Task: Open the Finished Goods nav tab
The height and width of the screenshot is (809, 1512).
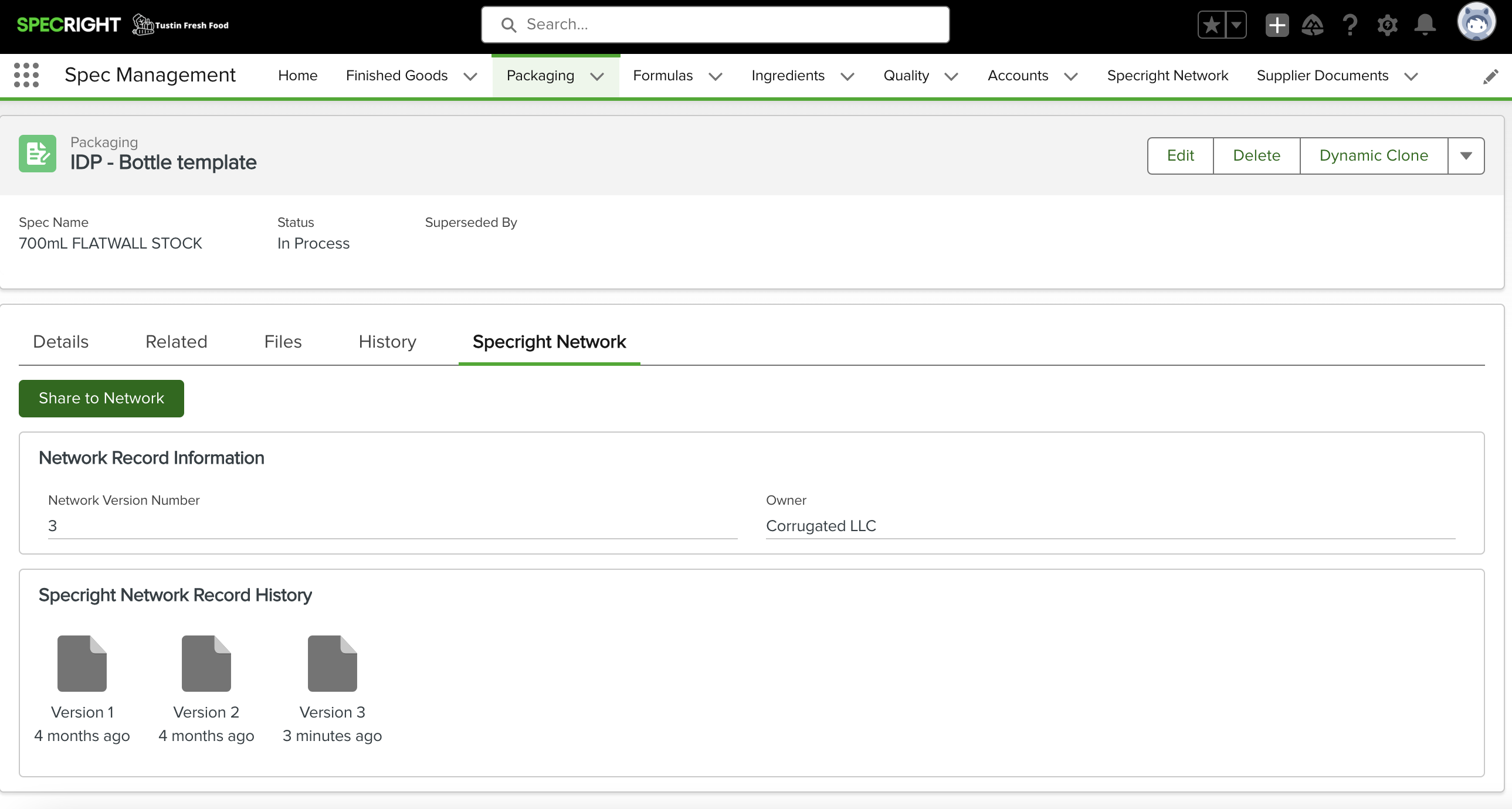Action: tap(397, 76)
